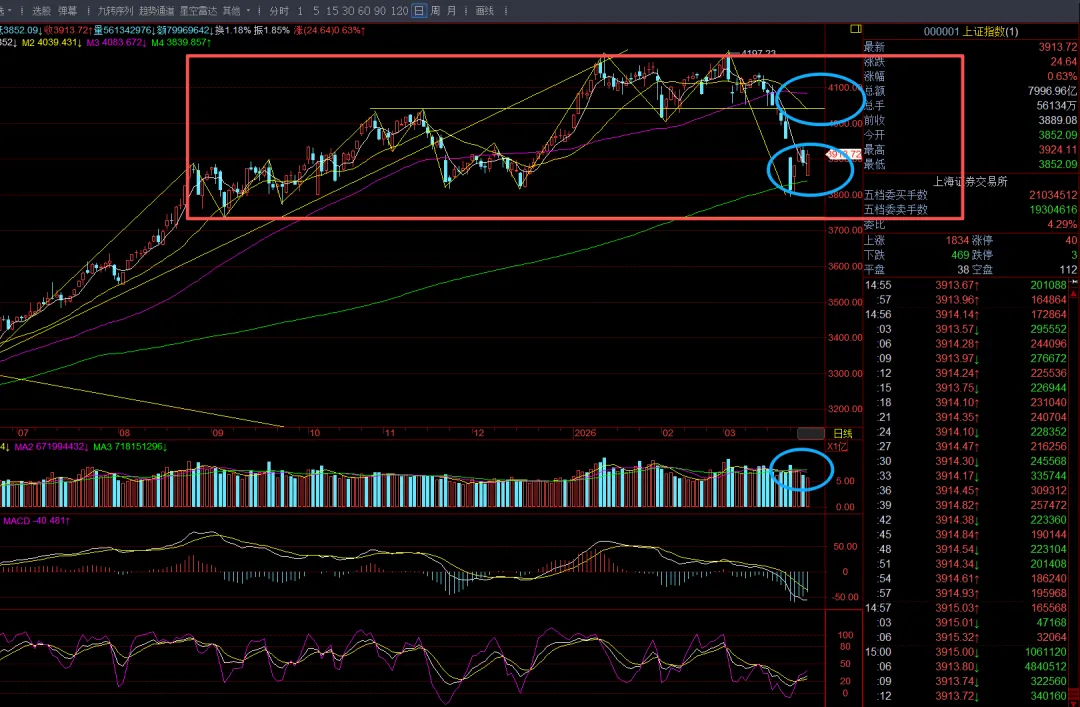Click the M4 3839.857 moving average label
Screen dimensions: 1080x707
pos(181,43)
